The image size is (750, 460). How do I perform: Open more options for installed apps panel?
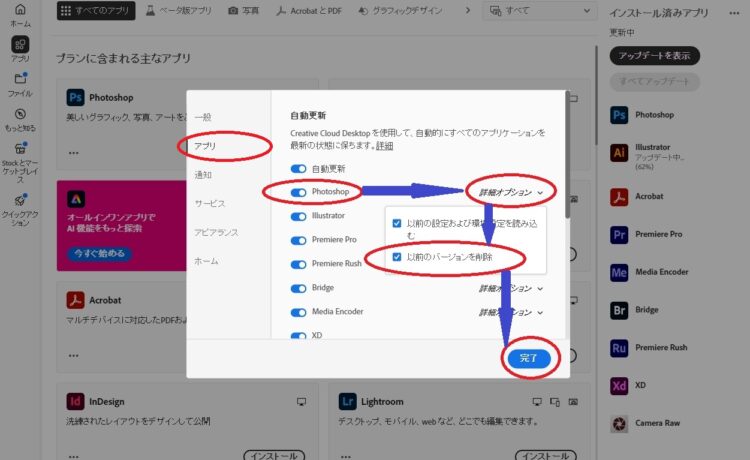(x=734, y=13)
